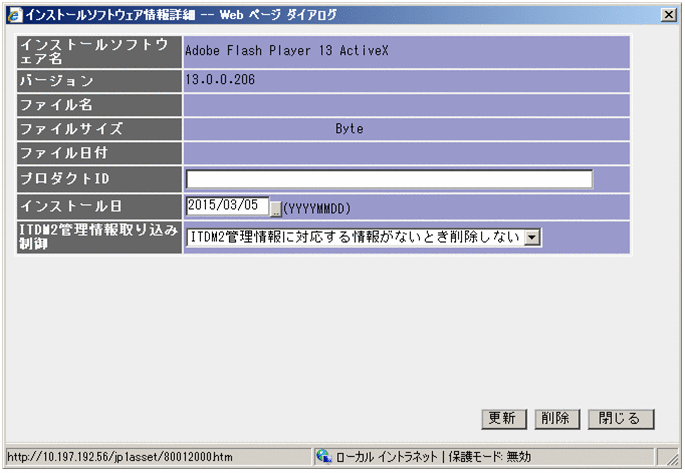Click the ITDM2管理情報取り込み制御 label
This screenshot has height=473, width=685.
99,237
